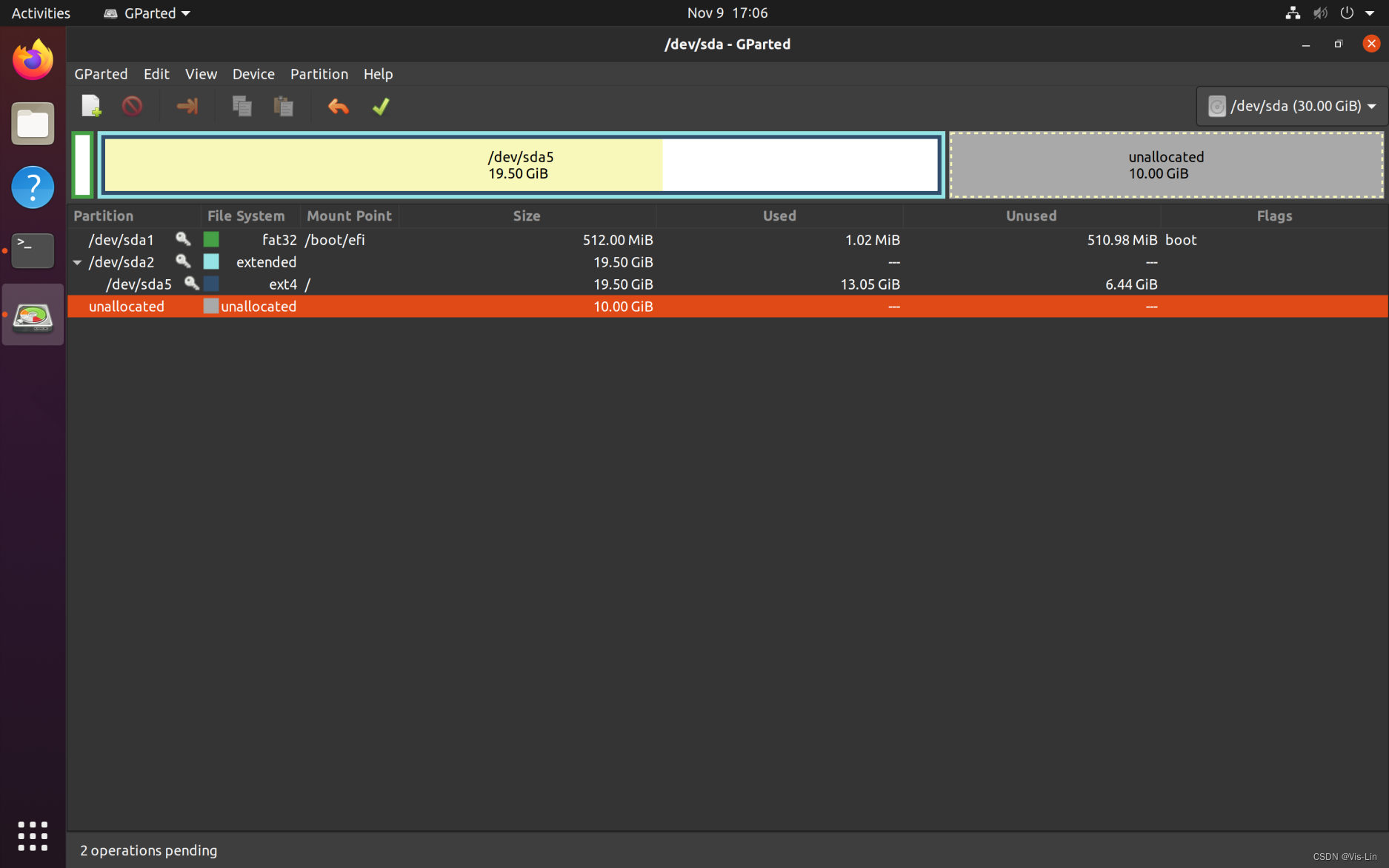The image size is (1389, 868).
Task: Sort by Mount Point column header
Action: point(350,216)
